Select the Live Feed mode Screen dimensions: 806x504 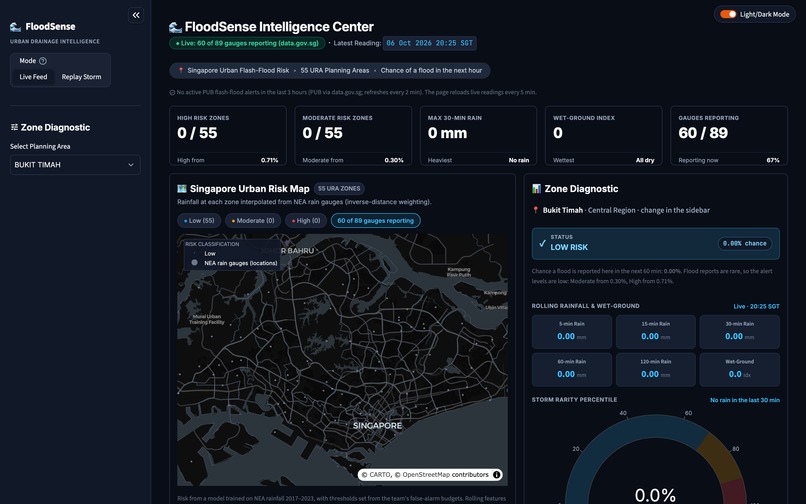tap(33, 77)
